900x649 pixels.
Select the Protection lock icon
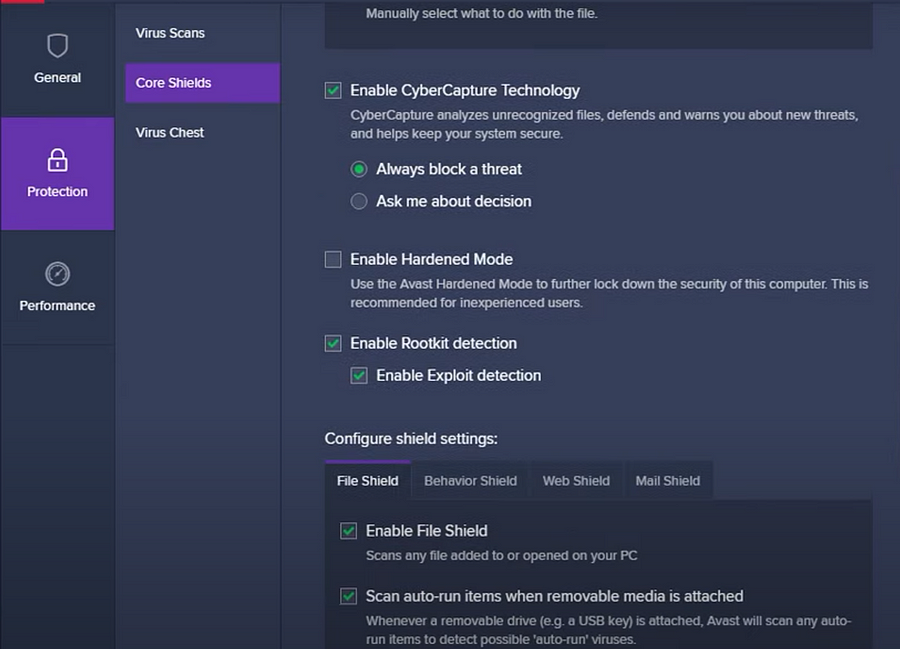tap(57, 160)
